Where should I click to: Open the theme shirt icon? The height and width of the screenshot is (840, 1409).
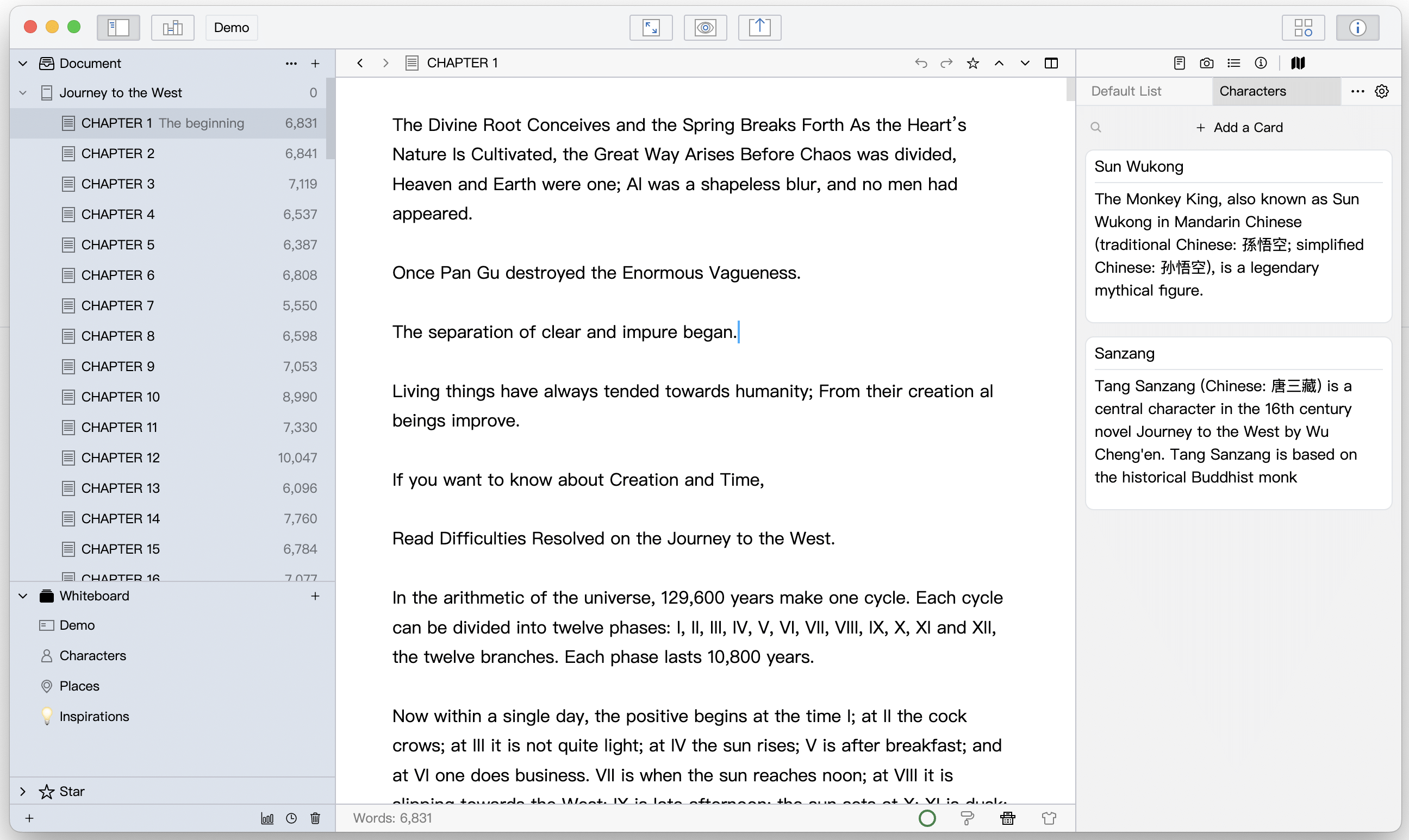(x=1049, y=818)
